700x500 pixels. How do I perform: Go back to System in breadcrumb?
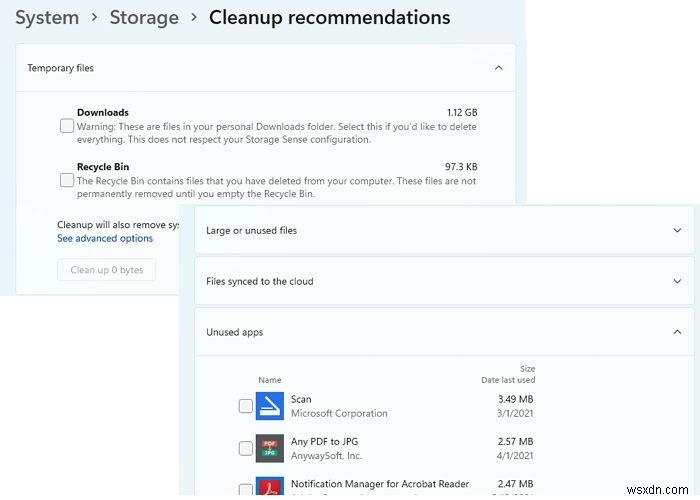[47, 18]
